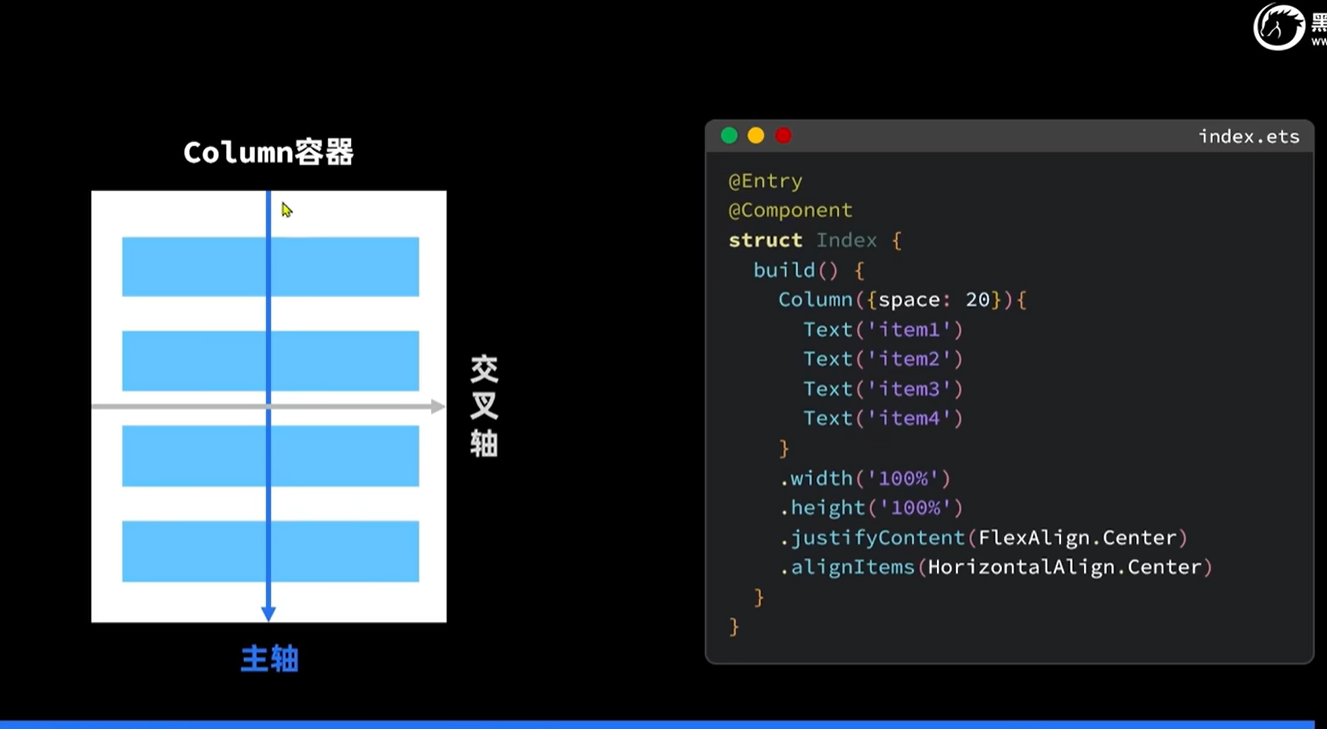Click the index.ets file title
Viewport: 1327px width, 729px height.
click(x=1248, y=137)
